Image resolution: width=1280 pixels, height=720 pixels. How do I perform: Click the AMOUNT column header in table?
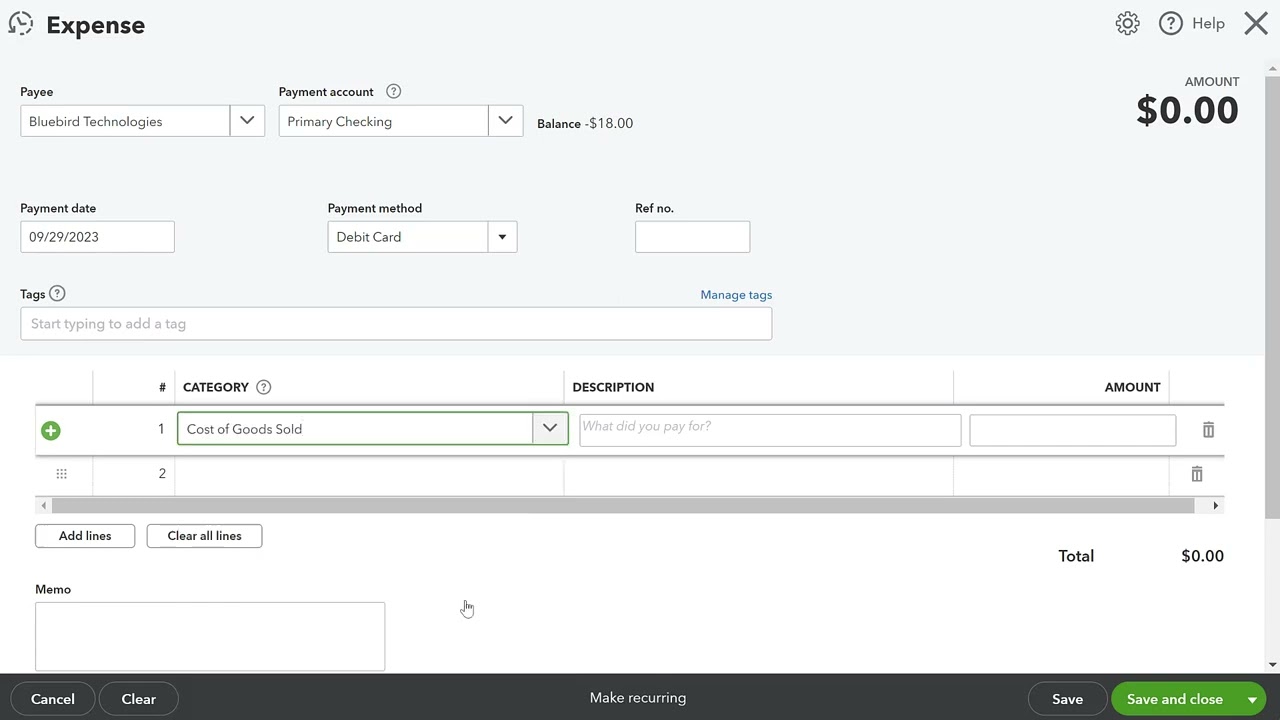(1132, 387)
